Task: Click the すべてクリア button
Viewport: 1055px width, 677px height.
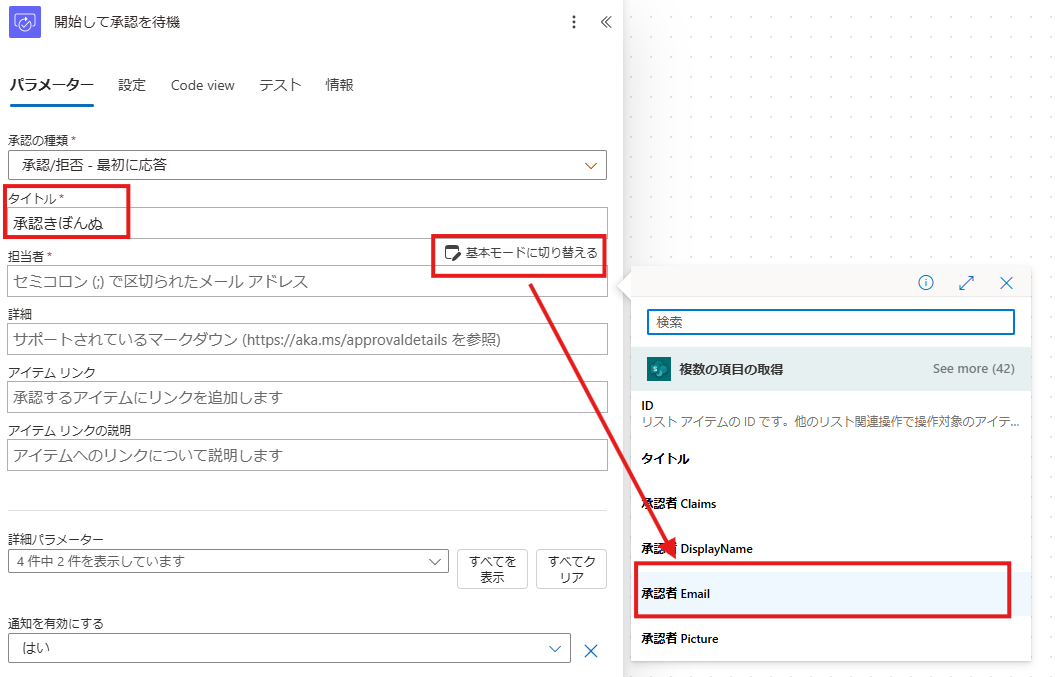Action: click(571, 569)
